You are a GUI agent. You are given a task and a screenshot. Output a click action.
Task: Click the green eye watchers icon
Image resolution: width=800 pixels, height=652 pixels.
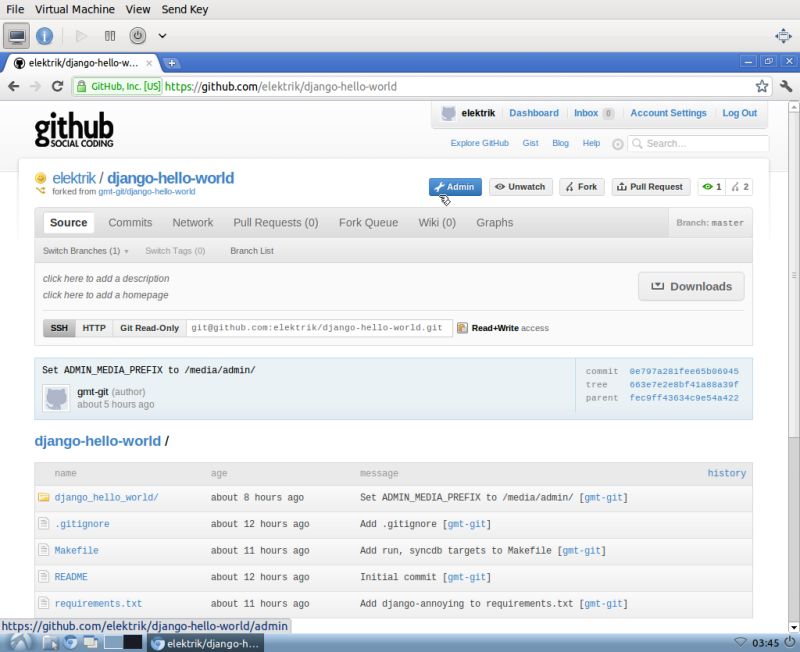706,187
